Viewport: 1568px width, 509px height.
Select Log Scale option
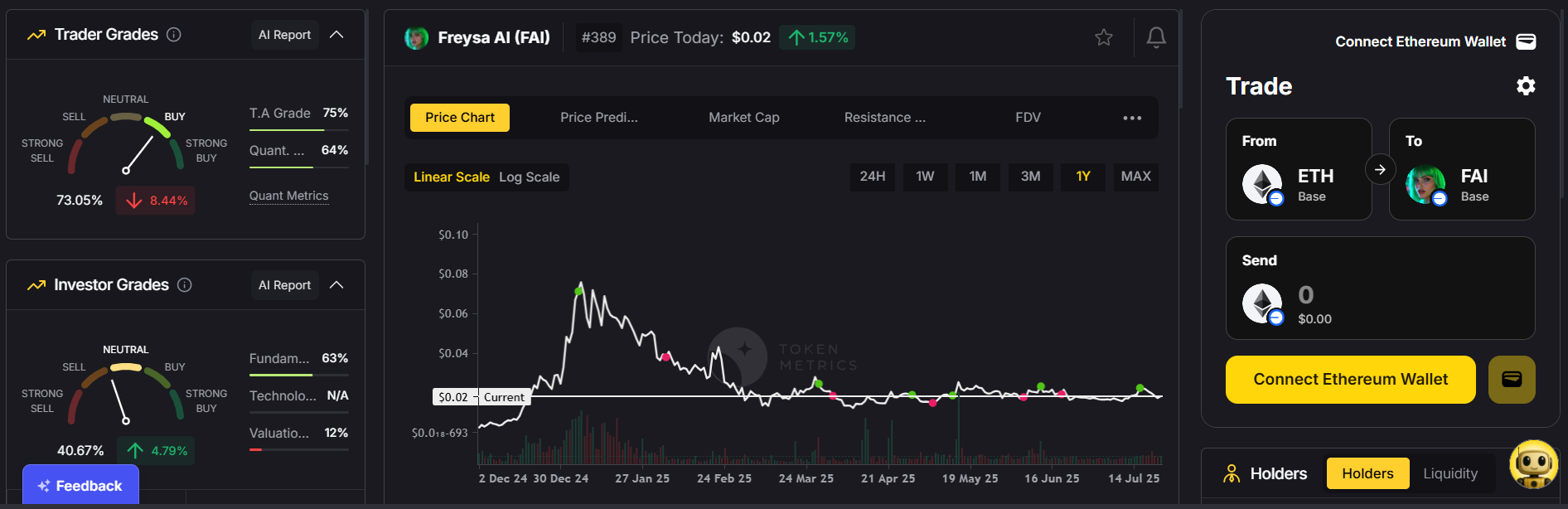530,177
